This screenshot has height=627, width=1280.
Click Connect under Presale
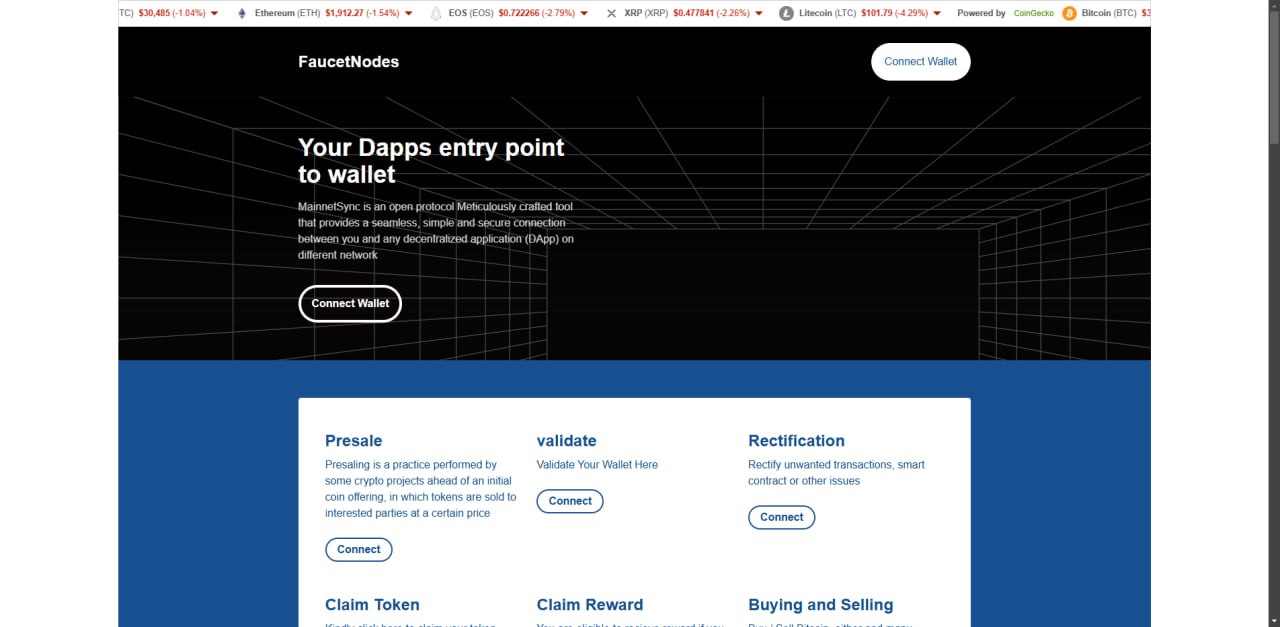click(x=358, y=549)
